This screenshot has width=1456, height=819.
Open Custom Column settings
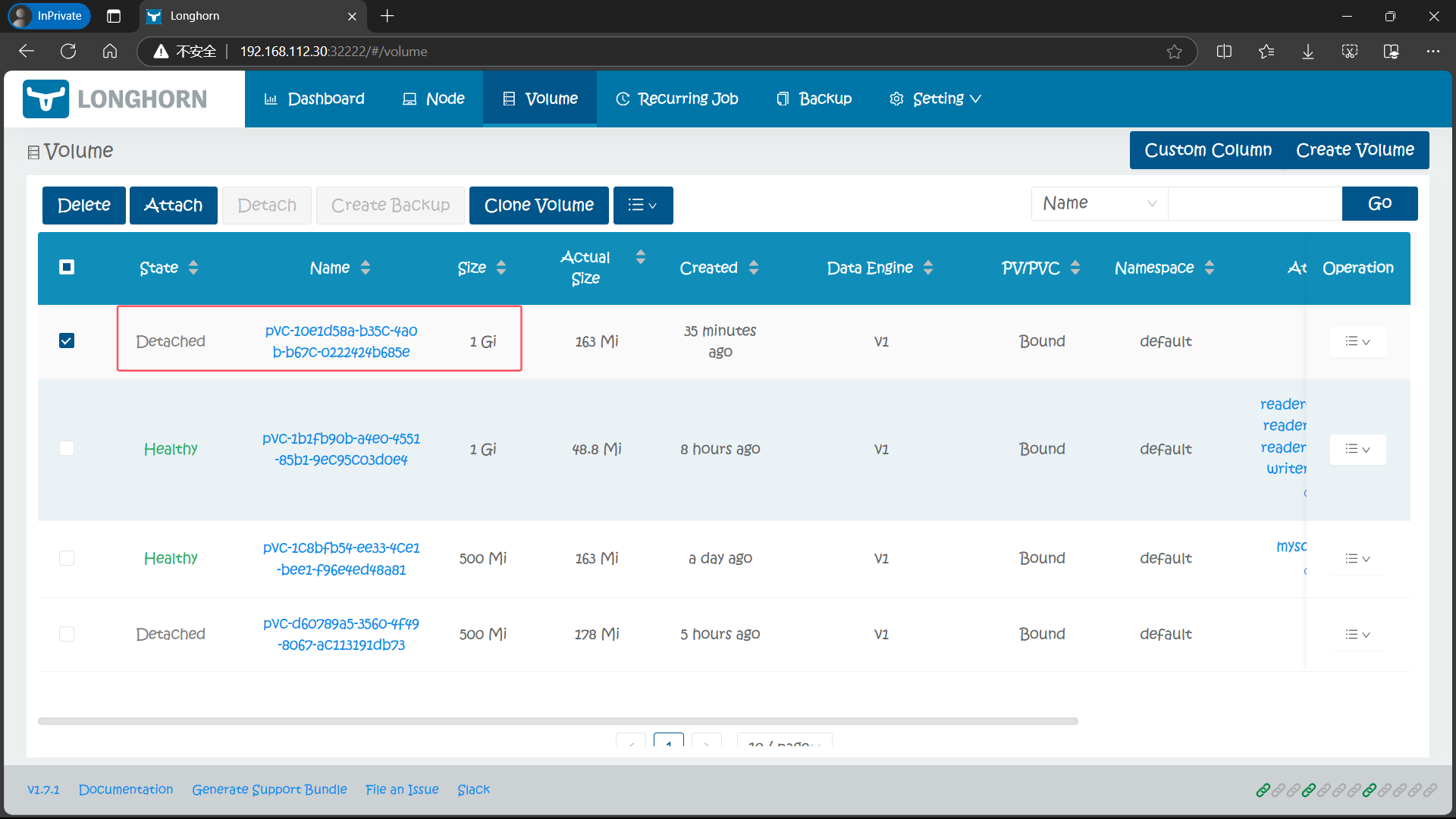(x=1208, y=150)
